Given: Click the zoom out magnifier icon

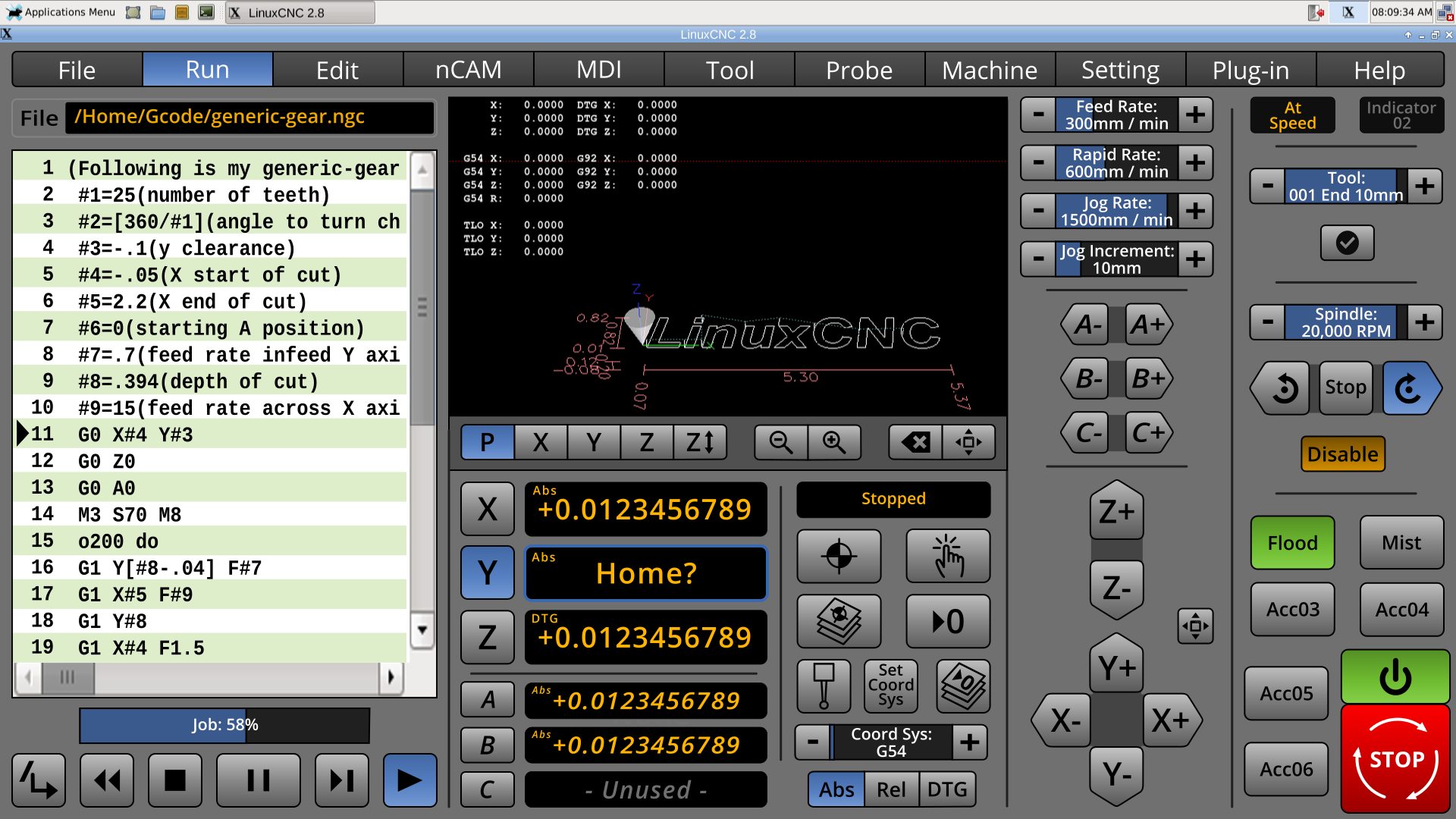Looking at the screenshot, I should [x=780, y=442].
